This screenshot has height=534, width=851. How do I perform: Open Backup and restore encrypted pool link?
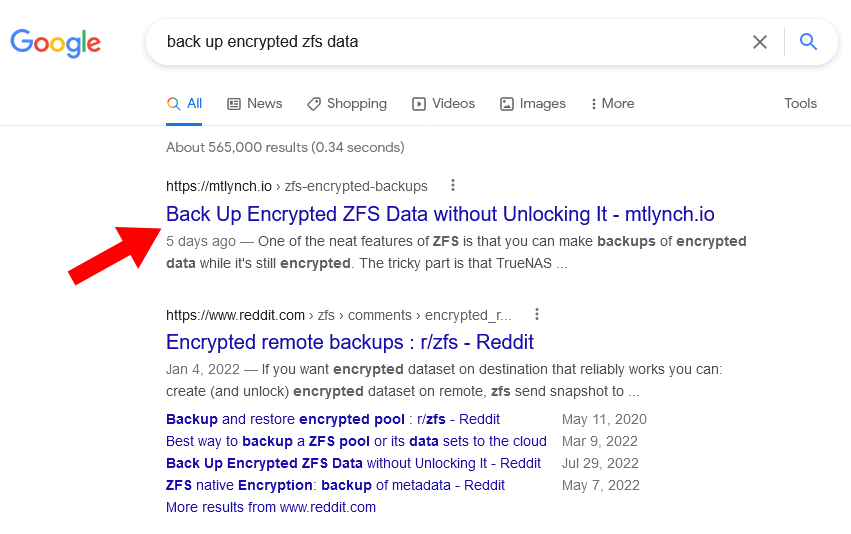(333, 419)
